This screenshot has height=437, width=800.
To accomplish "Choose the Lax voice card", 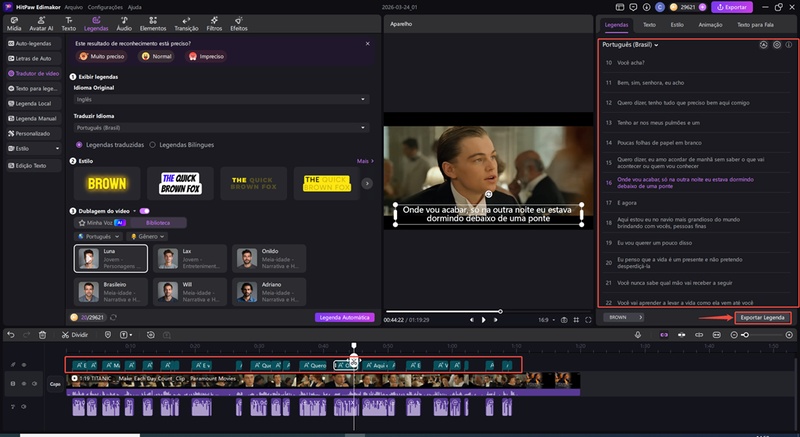I will point(190,258).
